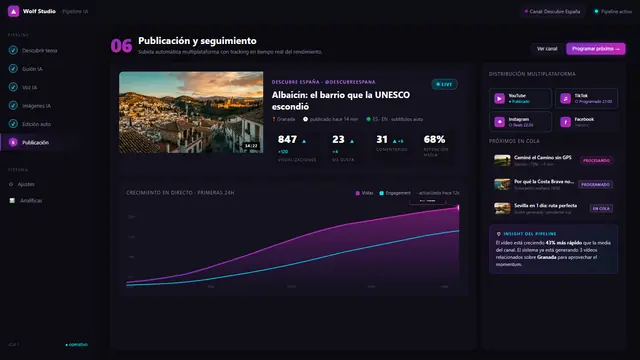Click the Instagram platform icon
This screenshot has height=360, width=640.
[499, 122]
